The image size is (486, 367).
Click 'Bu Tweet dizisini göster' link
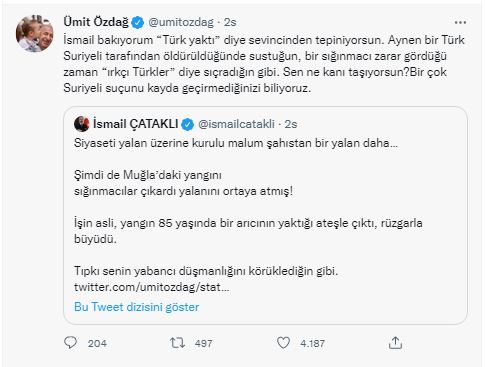(x=137, y=307)
